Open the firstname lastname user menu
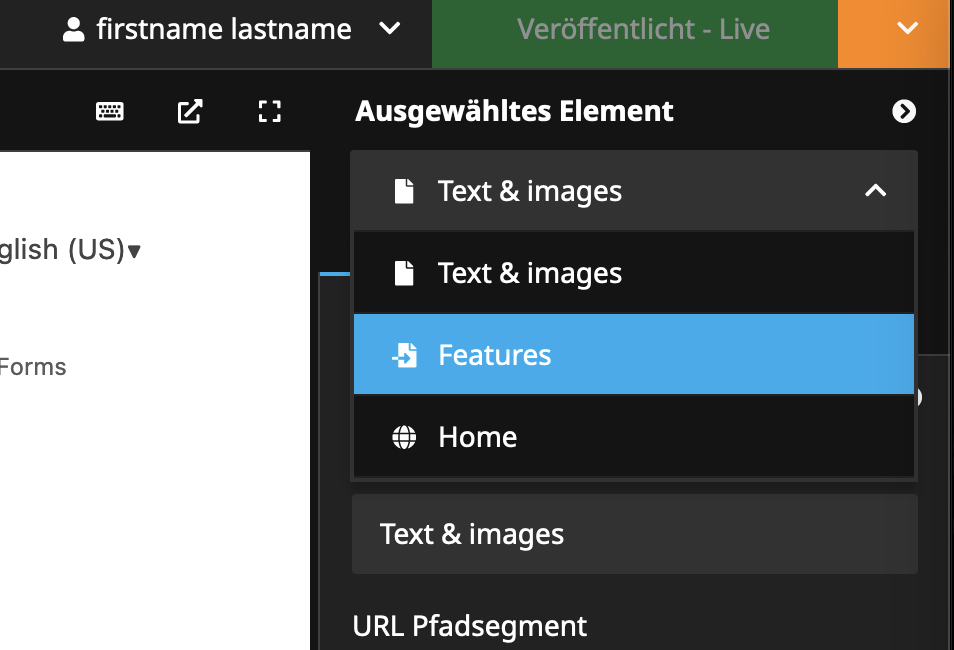The width and height of the screenshot is (954, 650). tap(231, 29)
